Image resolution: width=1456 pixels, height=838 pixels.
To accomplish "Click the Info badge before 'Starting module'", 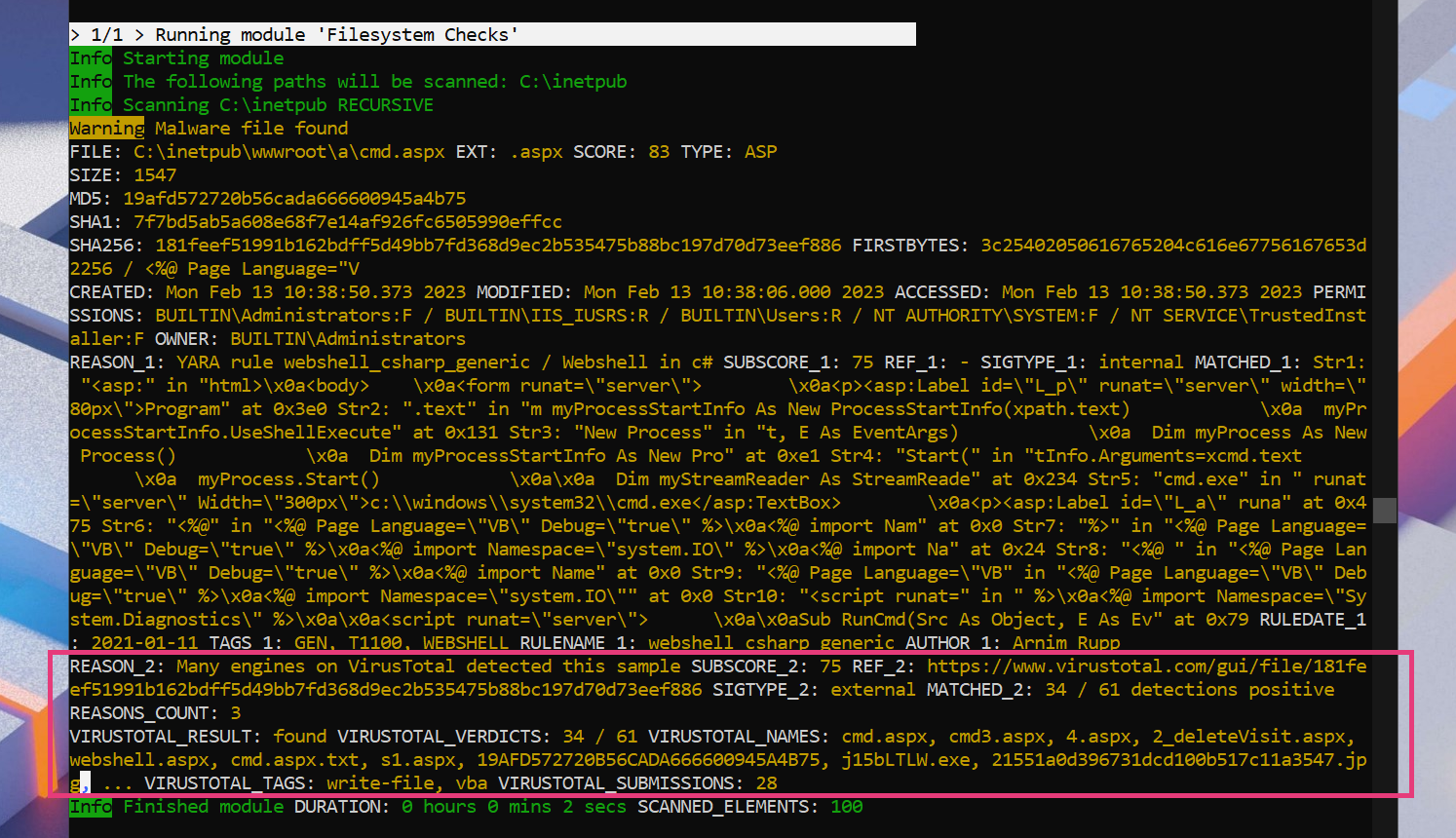I will click(x=91, y=58).
